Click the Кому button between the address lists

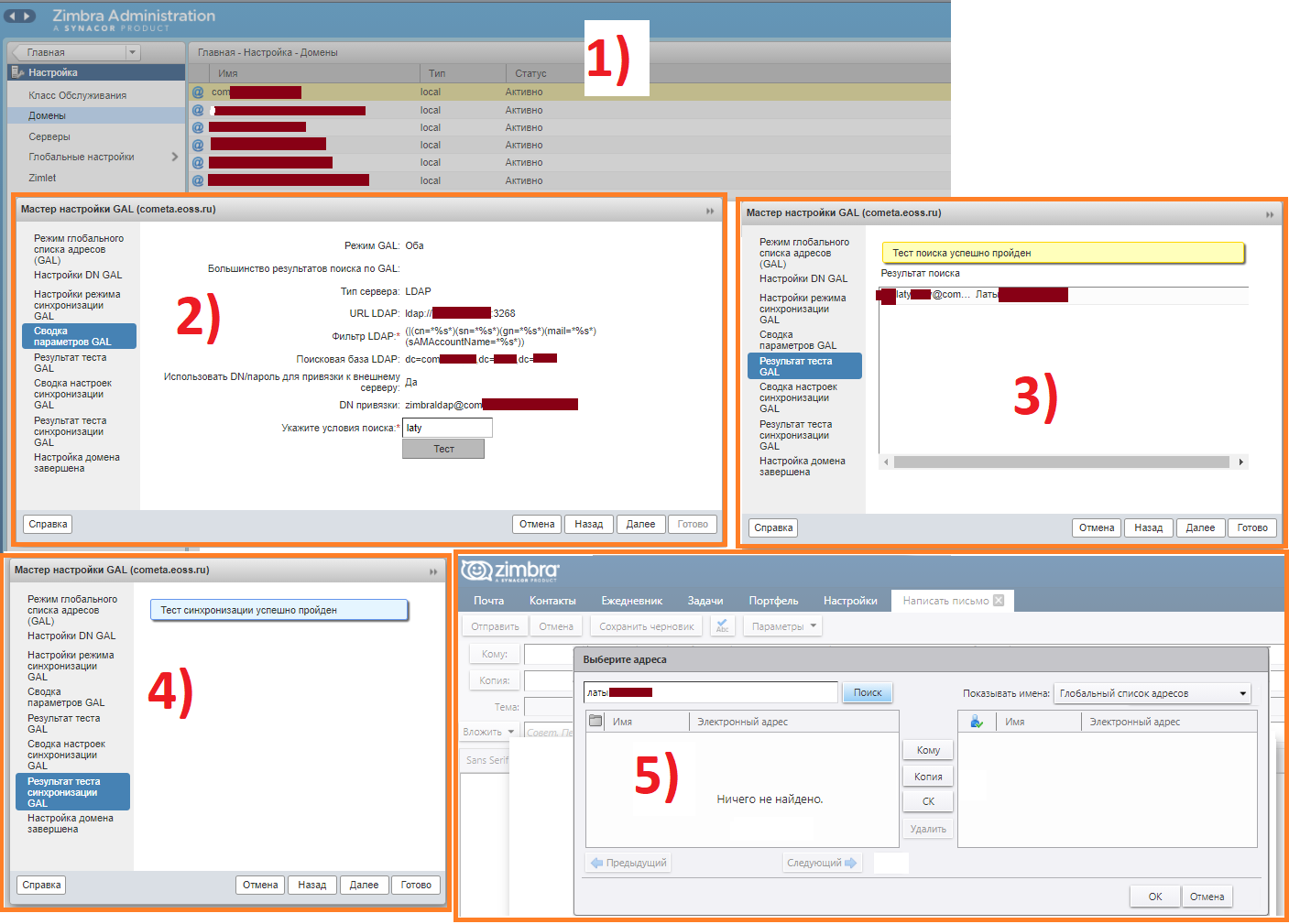928,750
